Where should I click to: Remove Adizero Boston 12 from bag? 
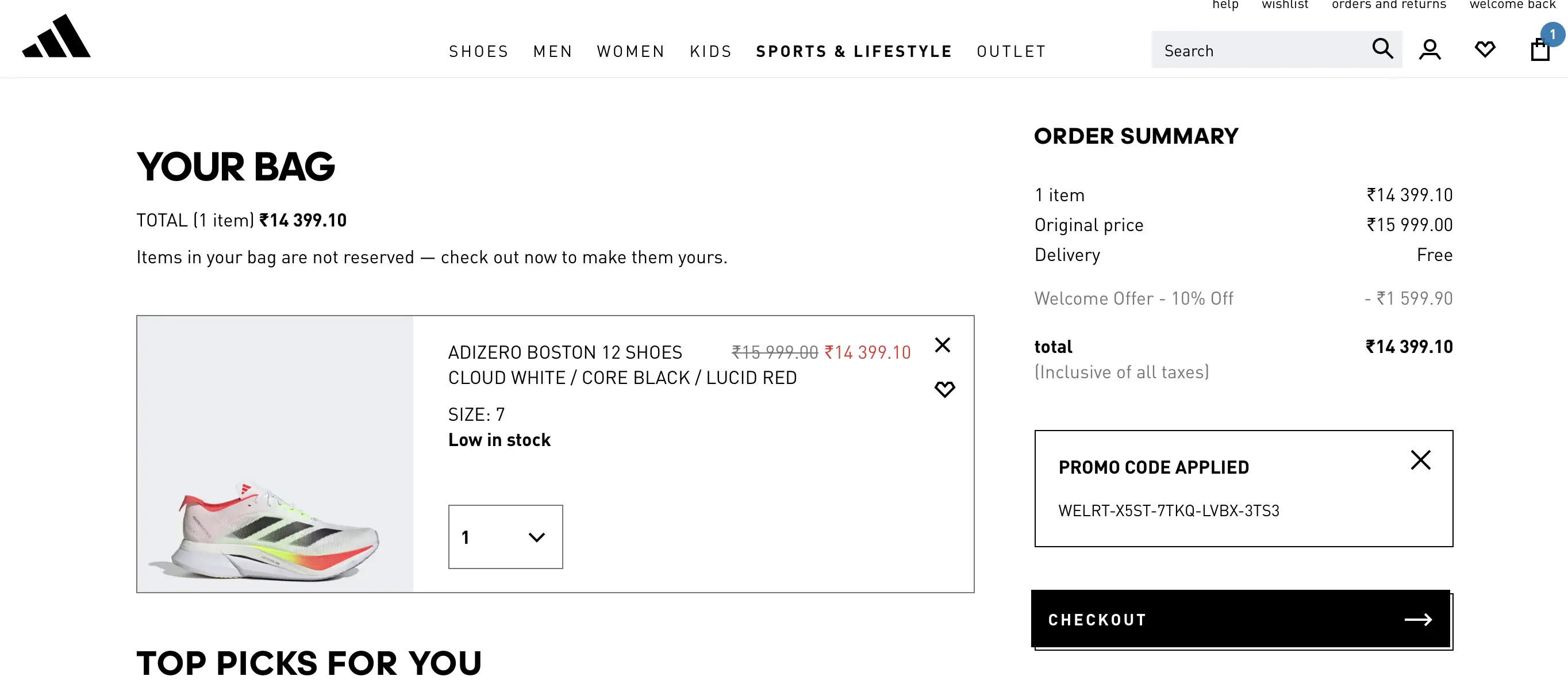point(942,345)
